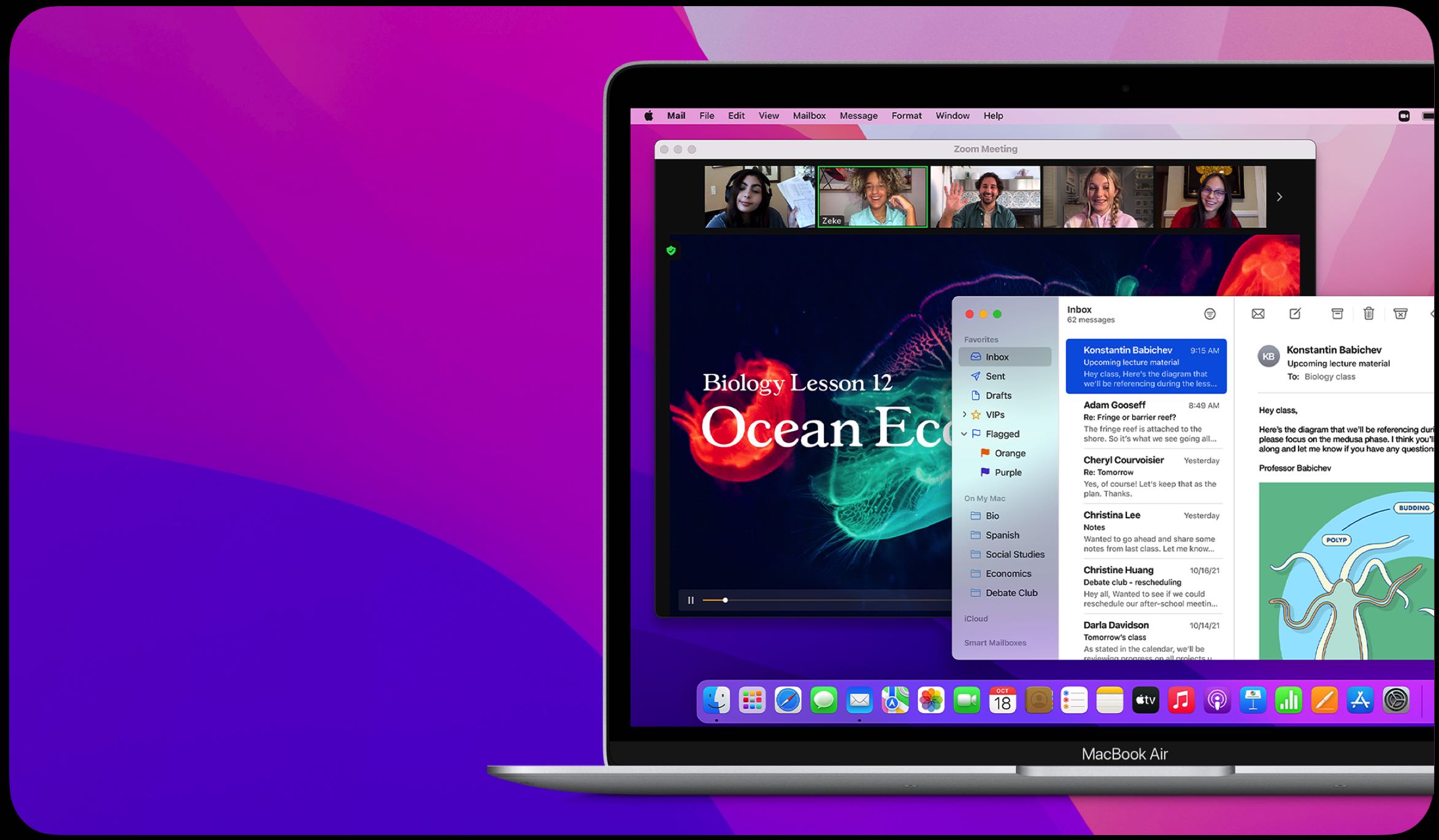Image resolution: width=1439 pixels, height=840 pixels.
Task: Compose a new message in Mail
Action: click(1295, 314)
